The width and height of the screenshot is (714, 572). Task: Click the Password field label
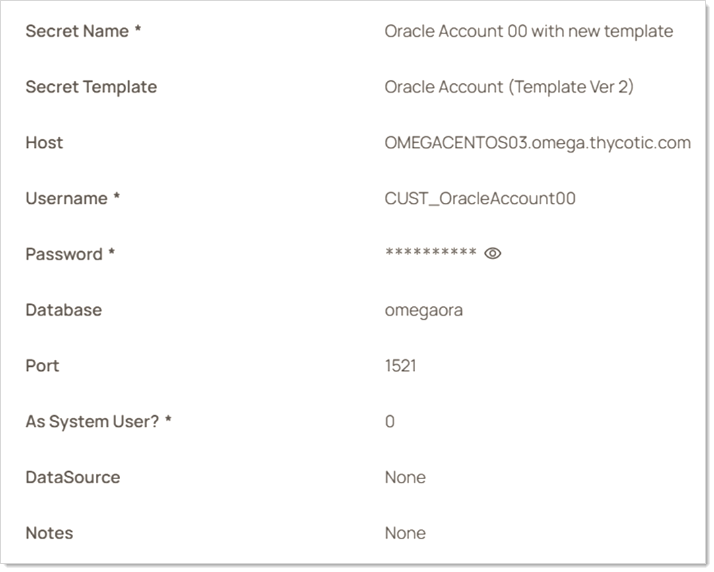pyautogui.click(x=70, y=254)
